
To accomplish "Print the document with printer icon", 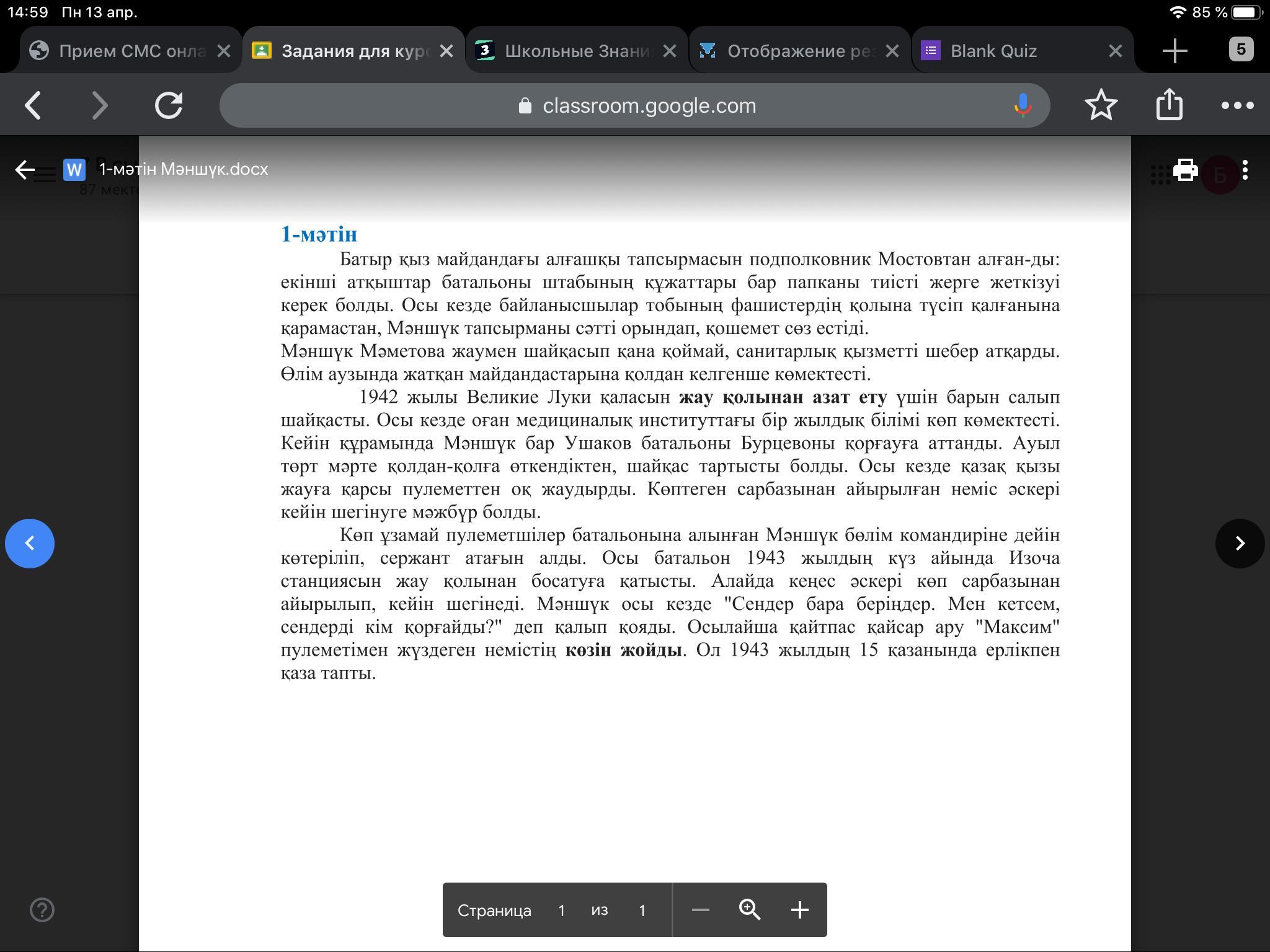I will [x=1185, y=170].
